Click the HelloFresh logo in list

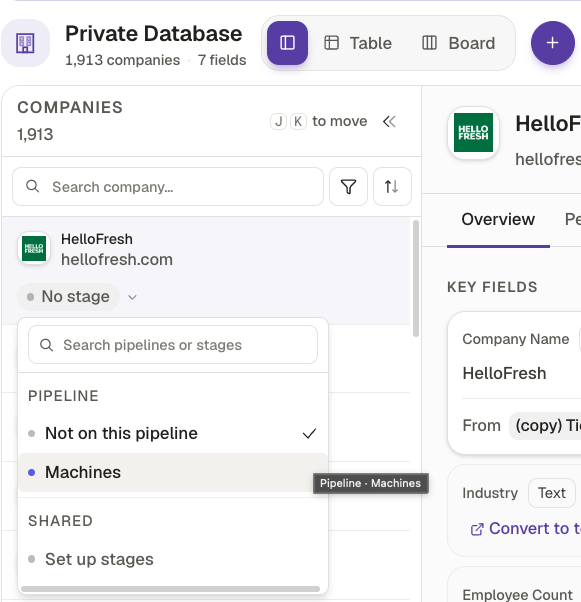pos(34,249)
